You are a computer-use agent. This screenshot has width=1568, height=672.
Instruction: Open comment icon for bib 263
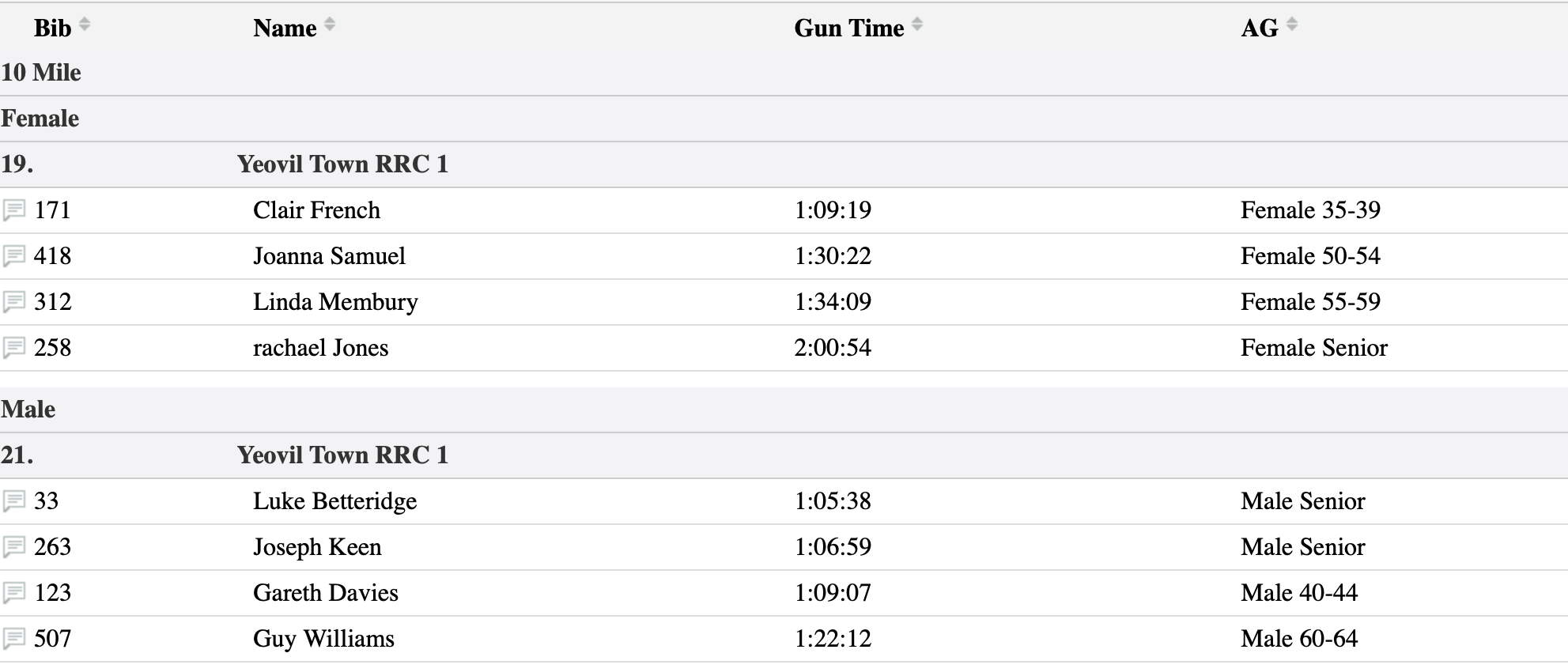[14, 547]
